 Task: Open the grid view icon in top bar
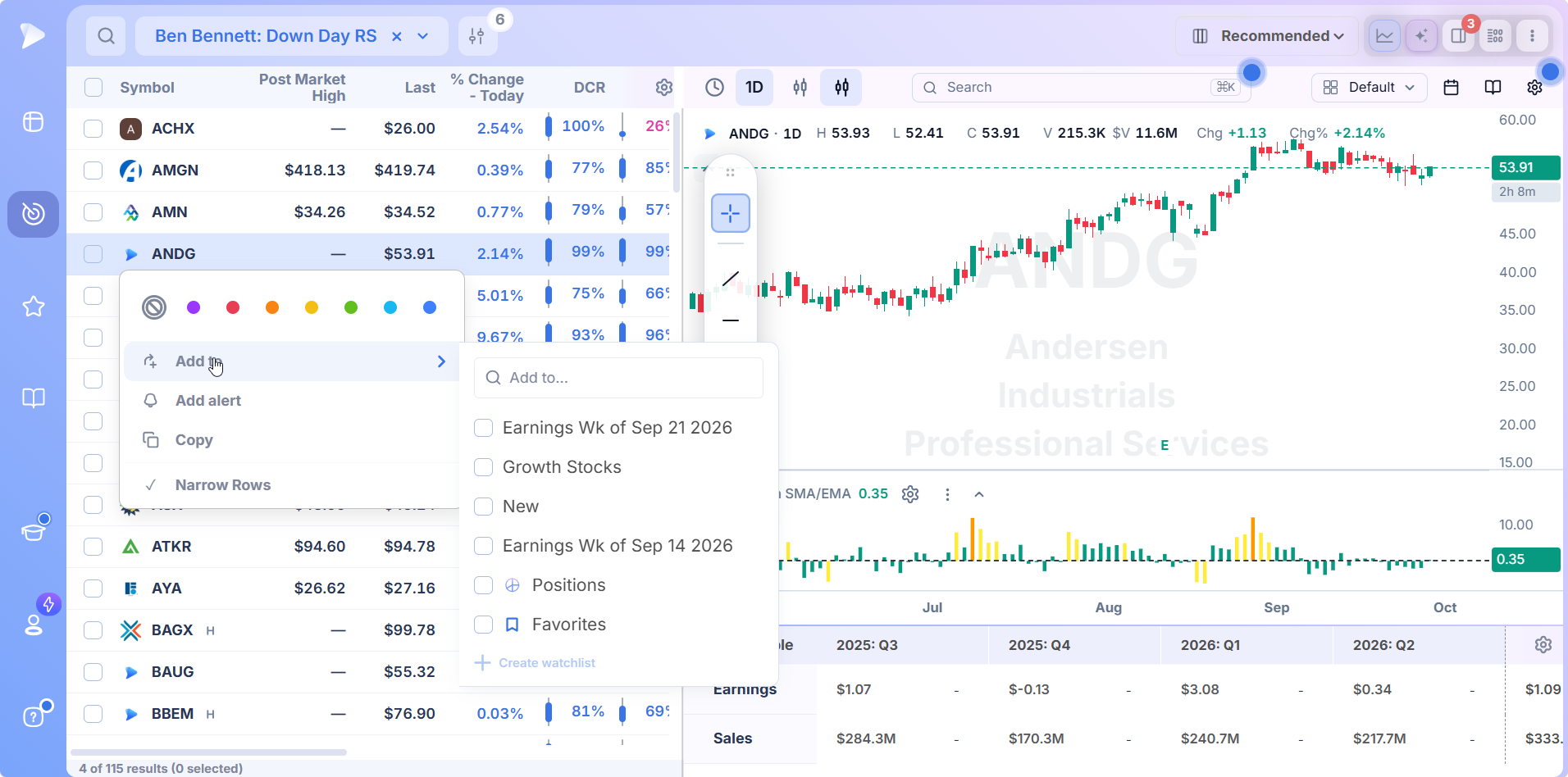(x=1495, y=36)
